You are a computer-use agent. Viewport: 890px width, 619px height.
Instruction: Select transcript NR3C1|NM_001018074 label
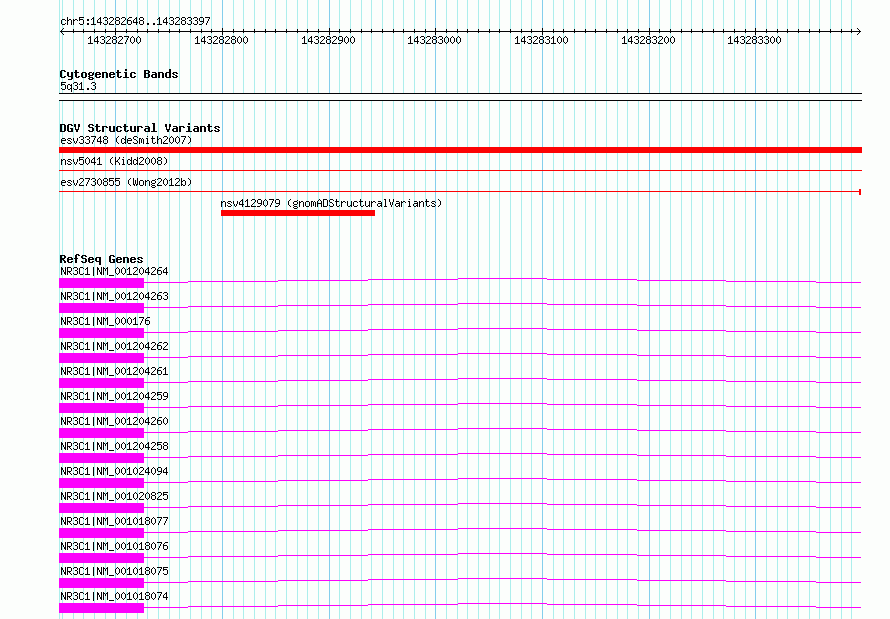114,596
